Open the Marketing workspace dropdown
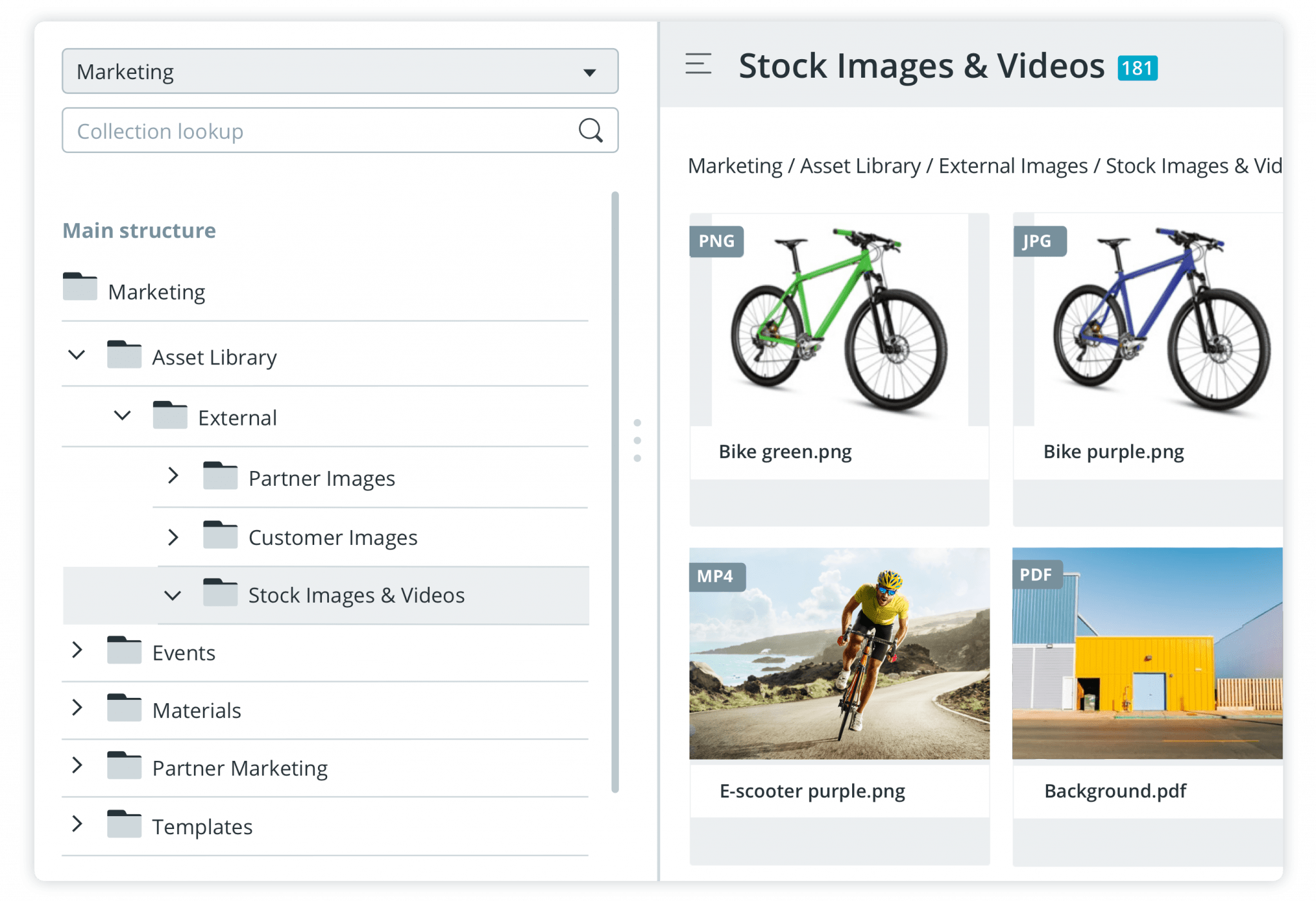 coord(591,71)
